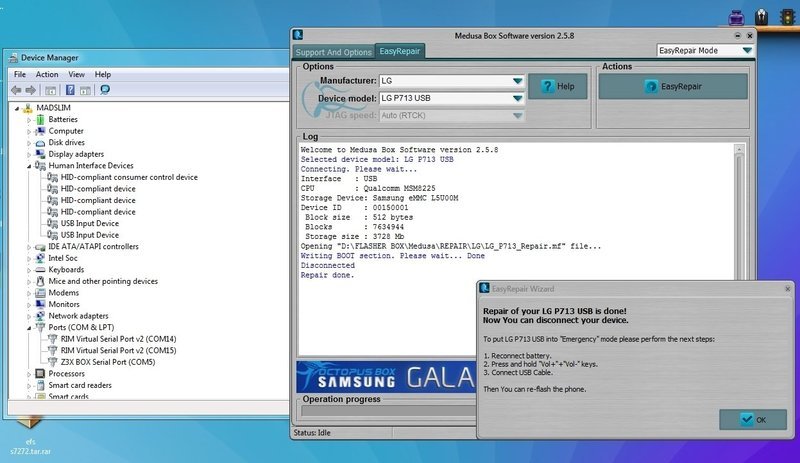Open the View menu in Device Manager

coord(77,75)
